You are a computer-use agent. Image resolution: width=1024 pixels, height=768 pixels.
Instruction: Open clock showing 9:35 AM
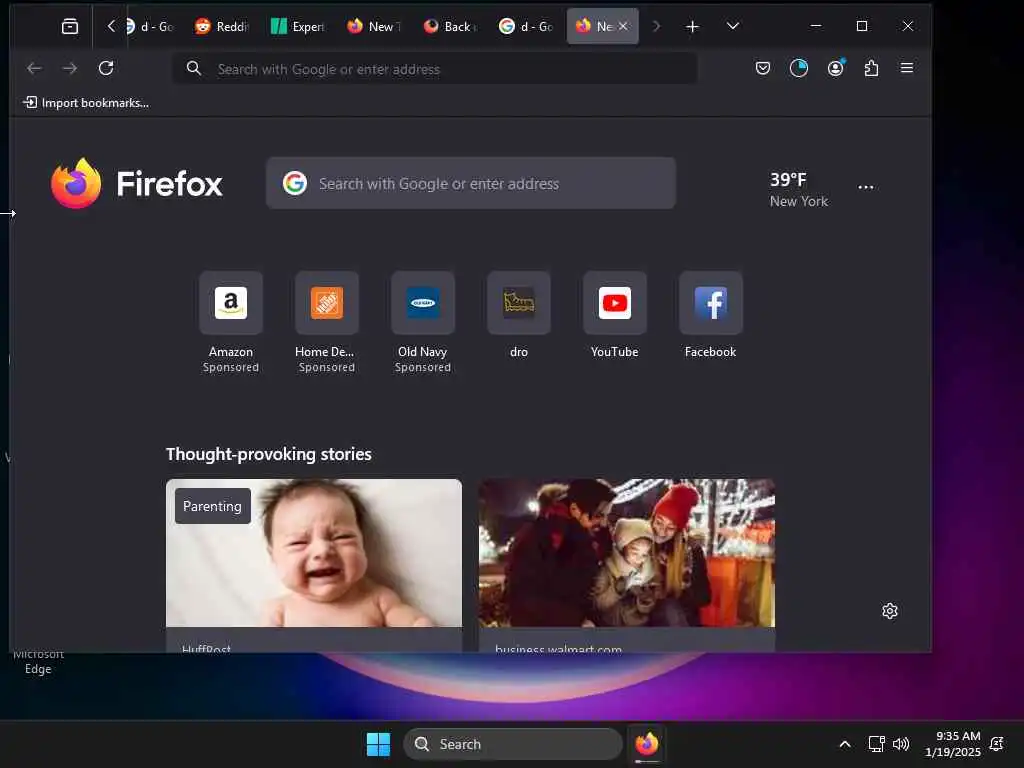click(953, 744)
